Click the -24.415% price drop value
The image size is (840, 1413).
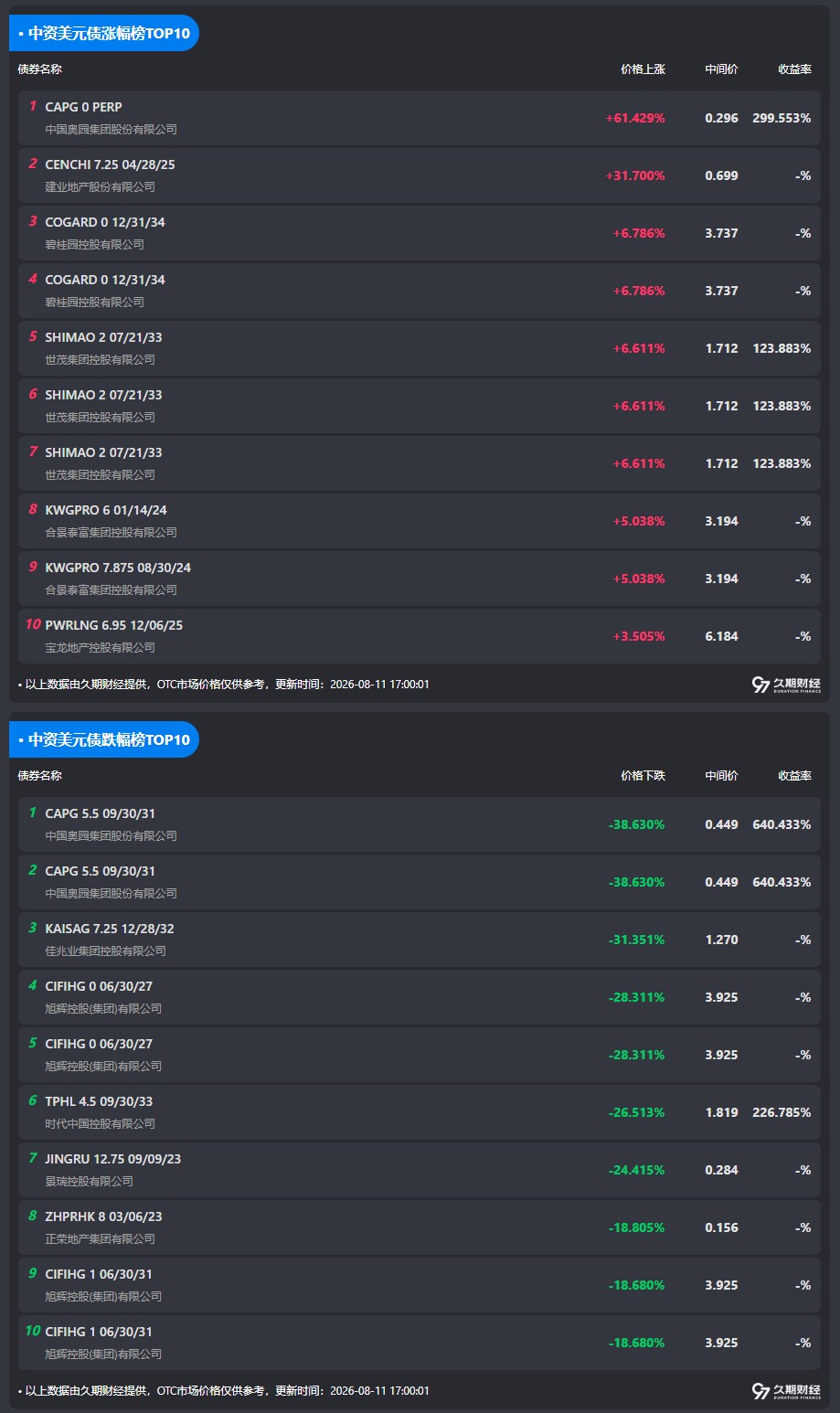[636, 1170]
